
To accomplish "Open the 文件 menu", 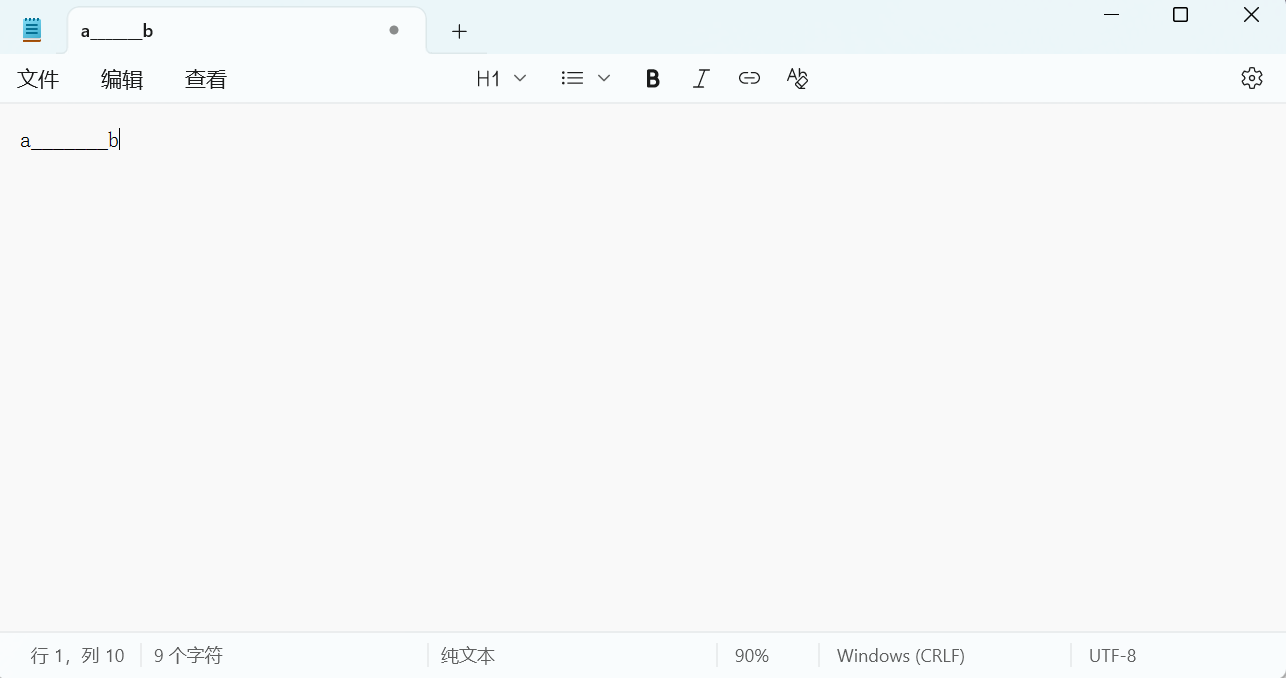I will [x=38, y=78].
